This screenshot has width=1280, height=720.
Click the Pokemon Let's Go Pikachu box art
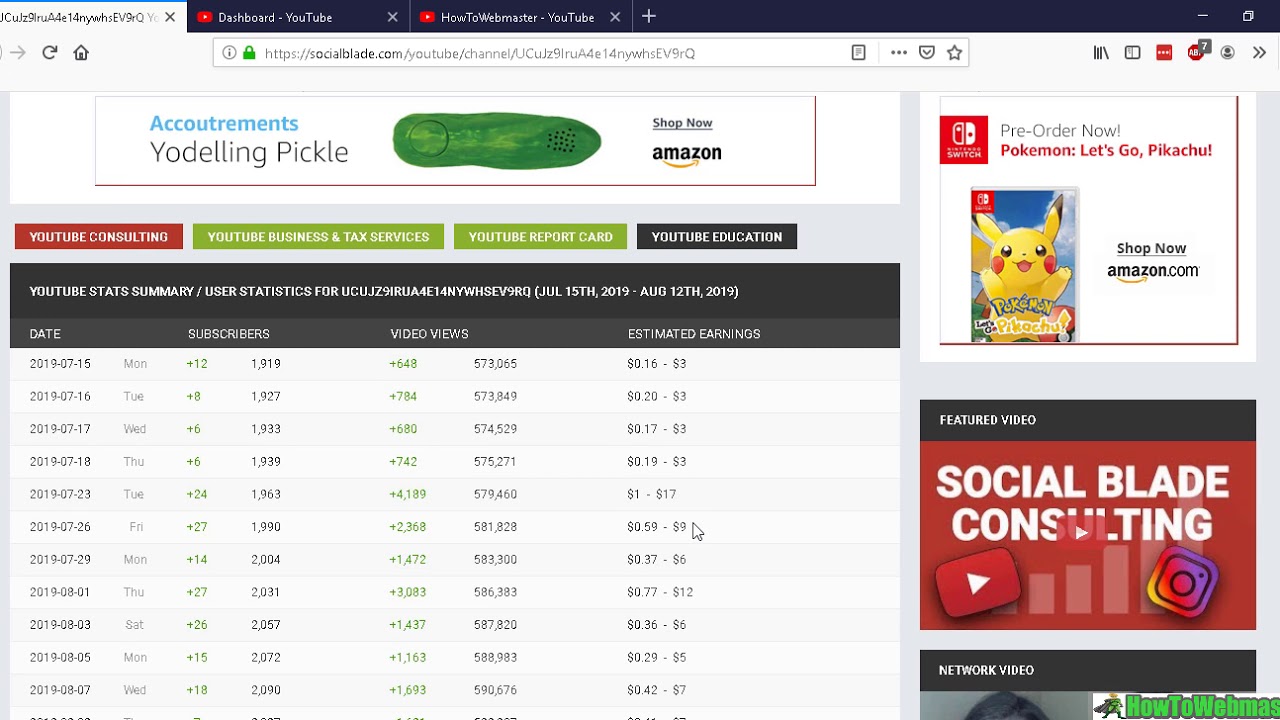click(x=1024, y=265)
